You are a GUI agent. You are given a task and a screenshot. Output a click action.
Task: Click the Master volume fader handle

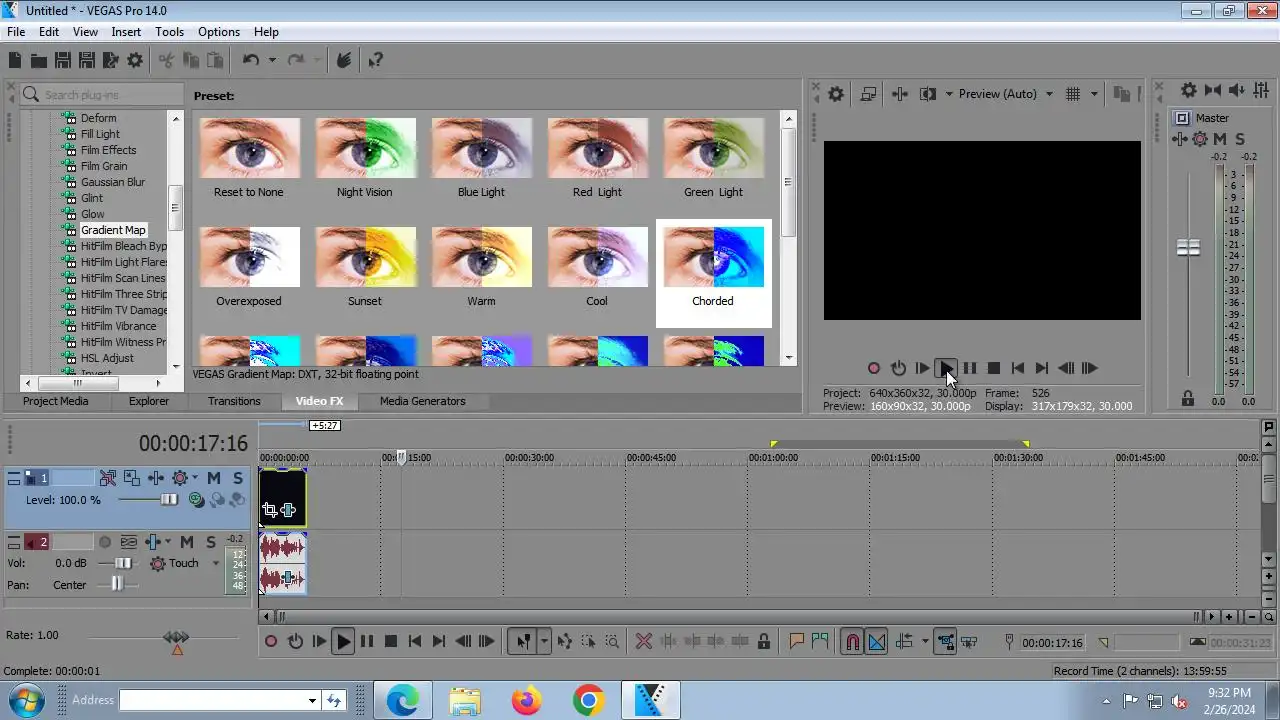1188,247
